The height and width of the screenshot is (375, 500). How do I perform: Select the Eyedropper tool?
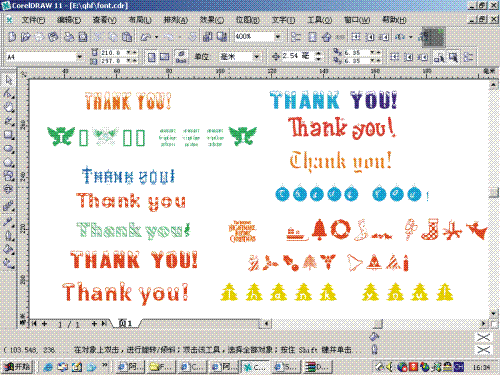click(x=9, y=221)
